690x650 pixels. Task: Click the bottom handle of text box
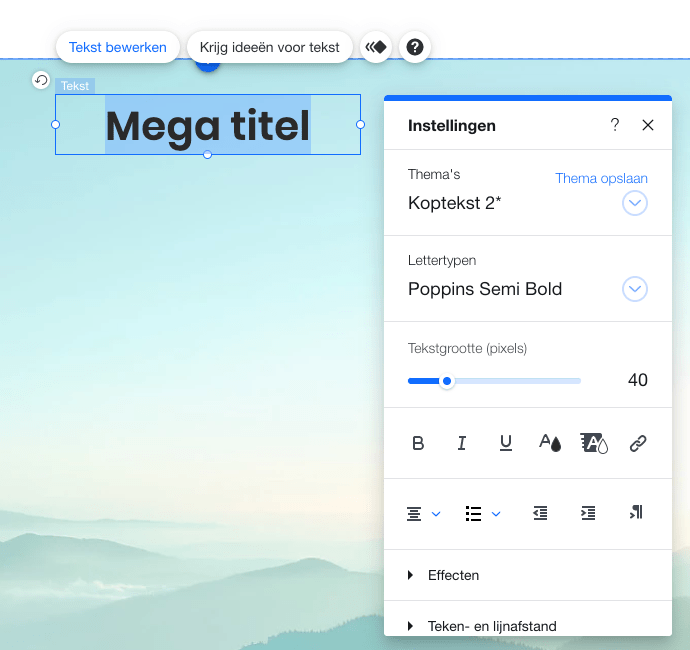tap(208, 154)
